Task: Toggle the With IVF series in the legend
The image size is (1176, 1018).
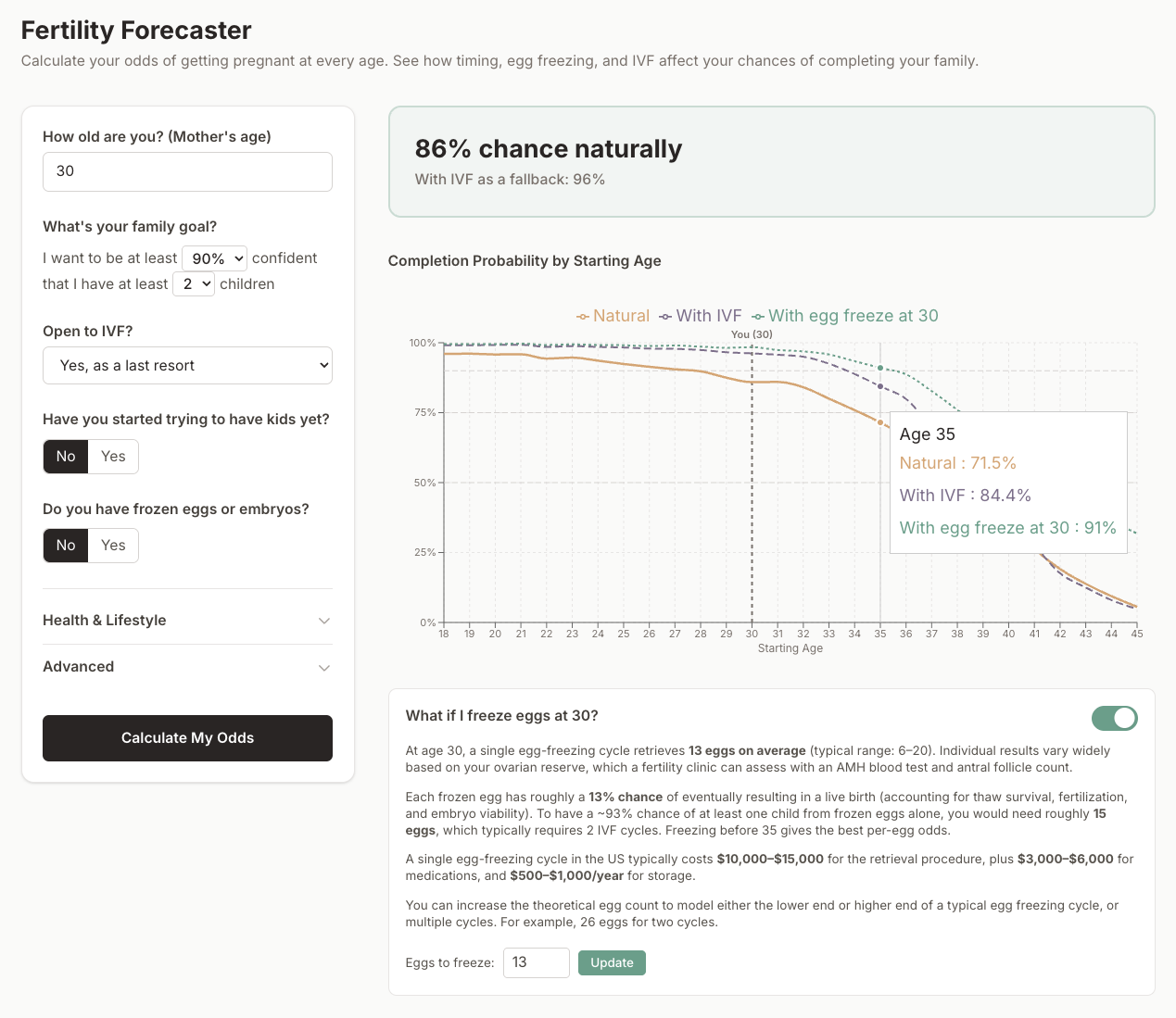Action: point(700,316)
